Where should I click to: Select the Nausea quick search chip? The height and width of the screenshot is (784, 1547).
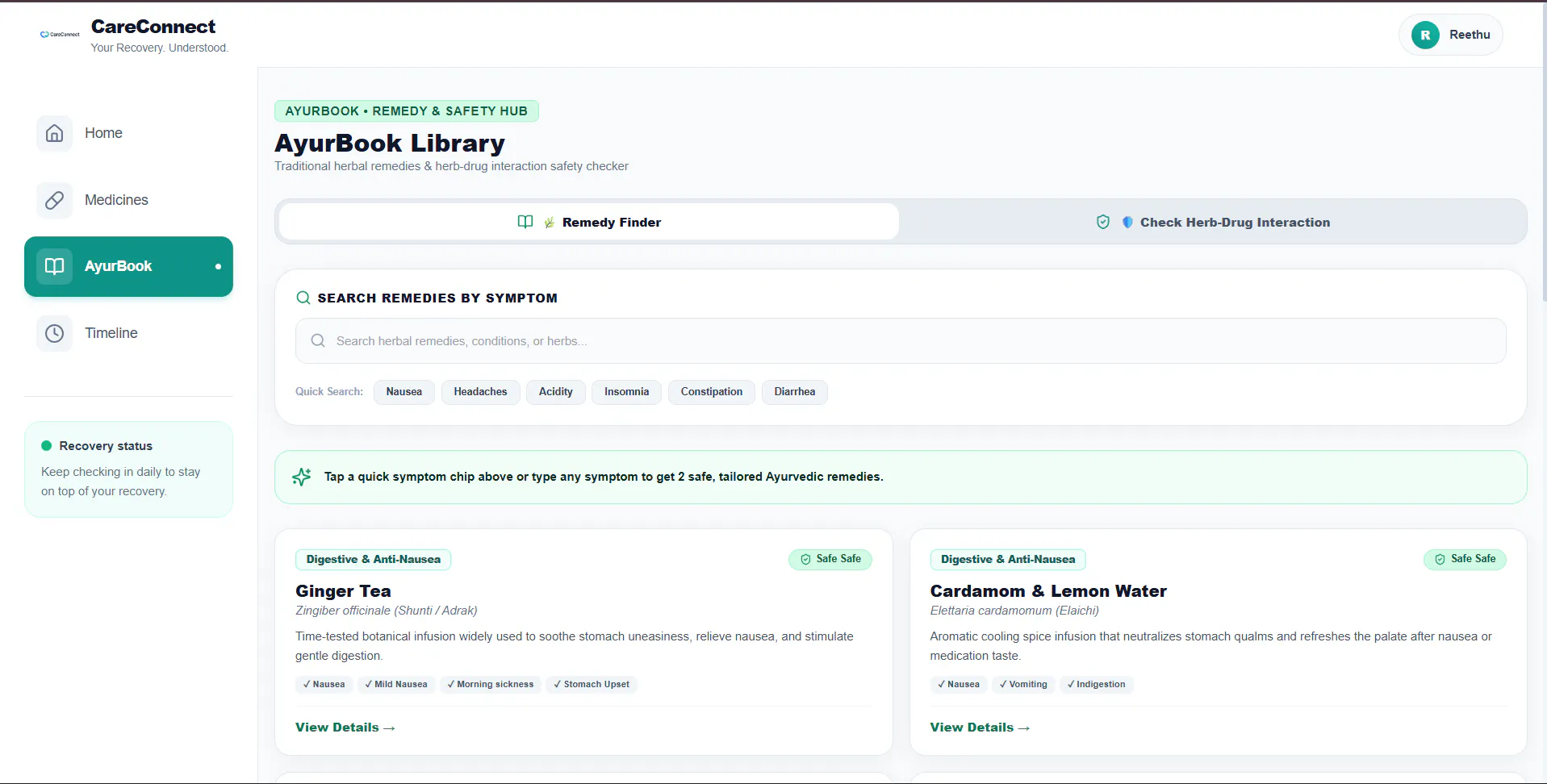(404, 392)
